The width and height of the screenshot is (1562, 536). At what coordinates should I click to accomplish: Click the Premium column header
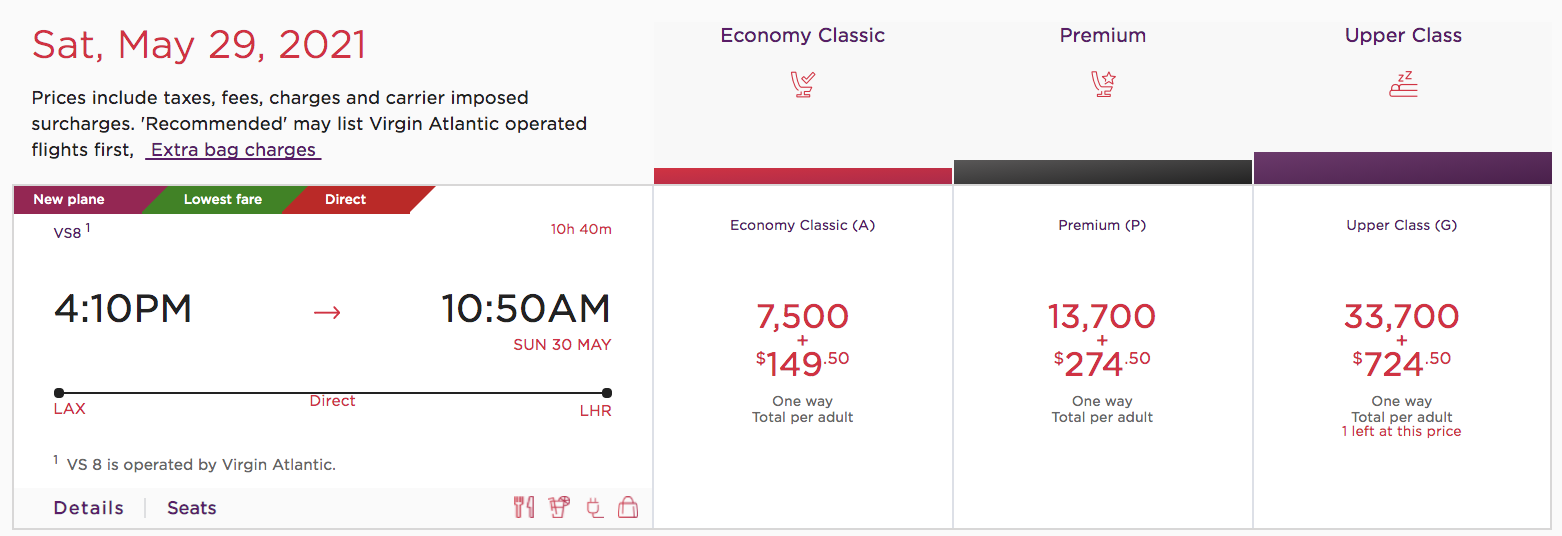pyautogui.click(x=1103, y=35)
